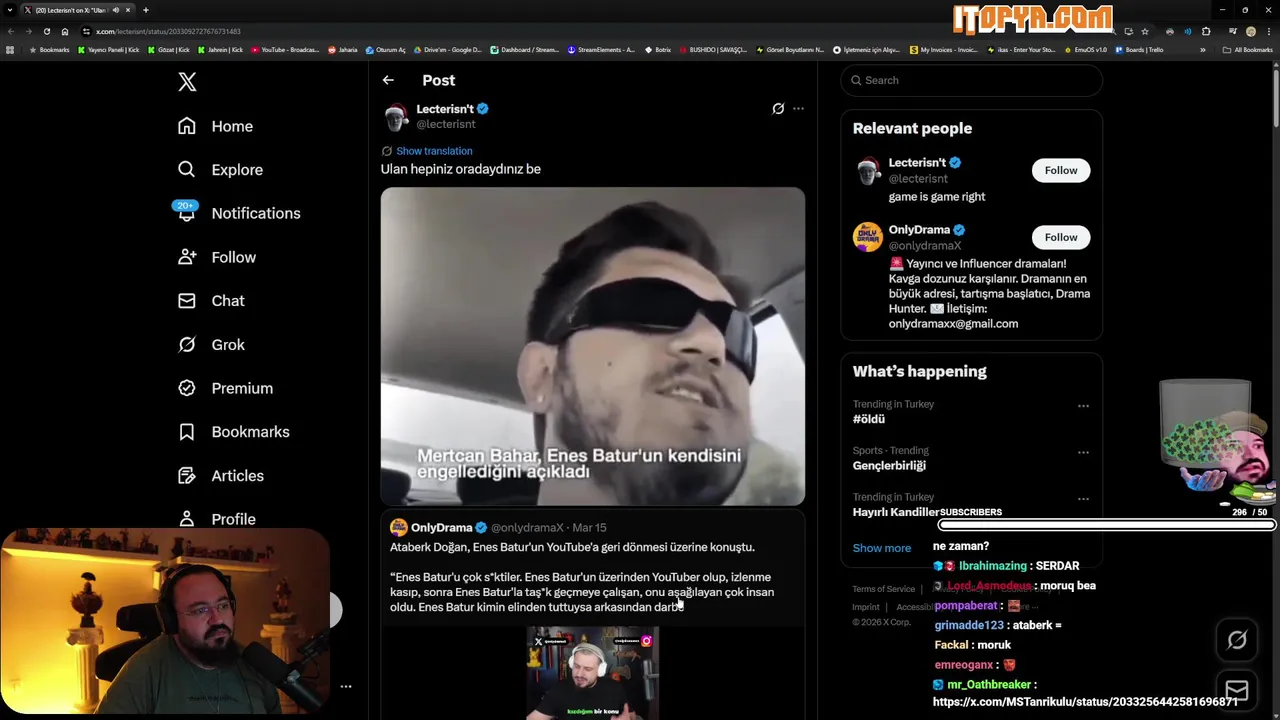Open the #öldü trending topic
The image size is (1280, 720).
(869, 419)
